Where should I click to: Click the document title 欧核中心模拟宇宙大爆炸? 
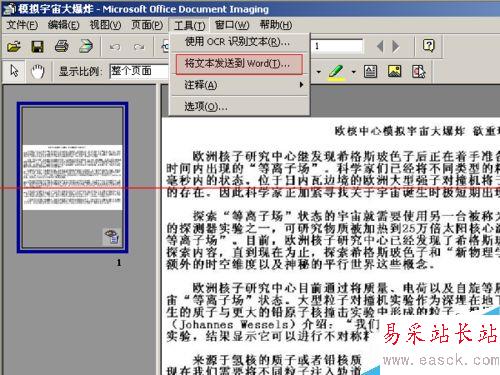pos(399,131)
